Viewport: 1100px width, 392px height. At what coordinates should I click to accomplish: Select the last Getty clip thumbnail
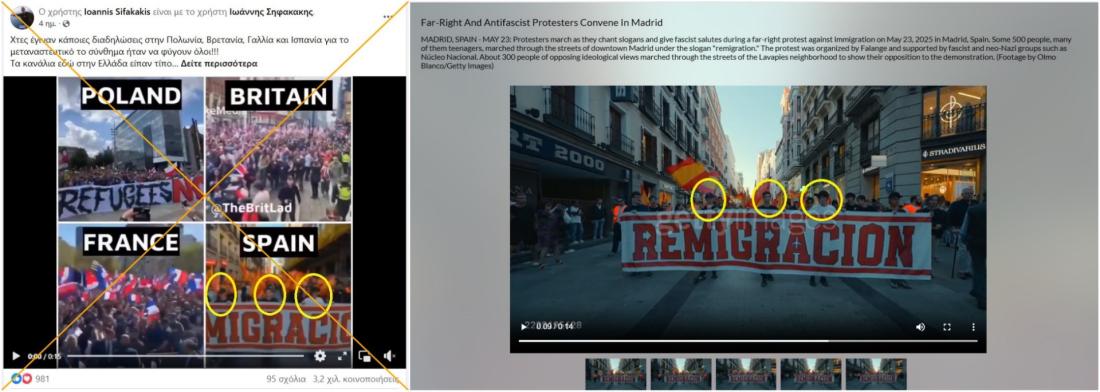click(876, 374)
